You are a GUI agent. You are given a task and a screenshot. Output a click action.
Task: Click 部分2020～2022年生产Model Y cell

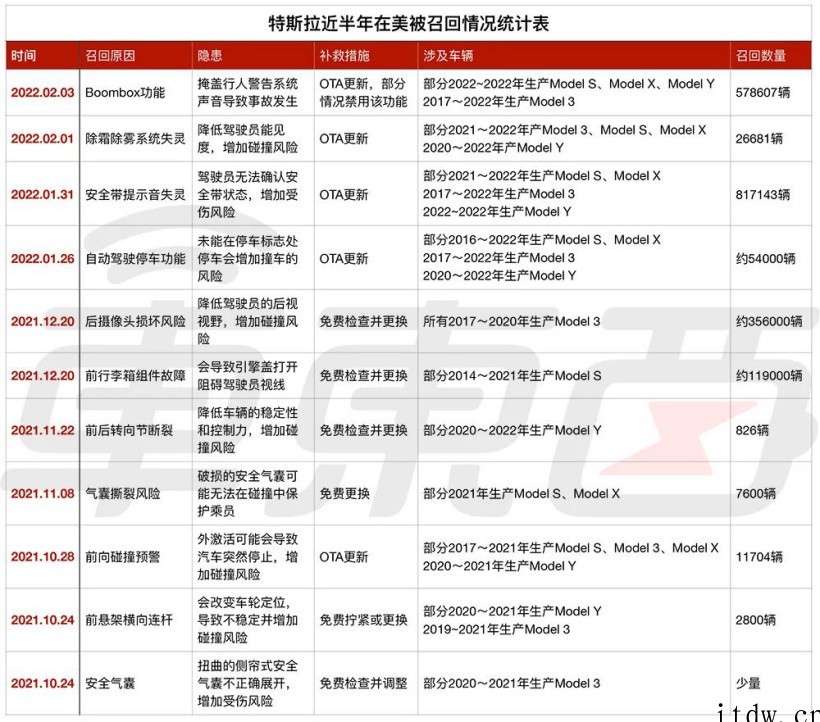[x=512, y=430]
